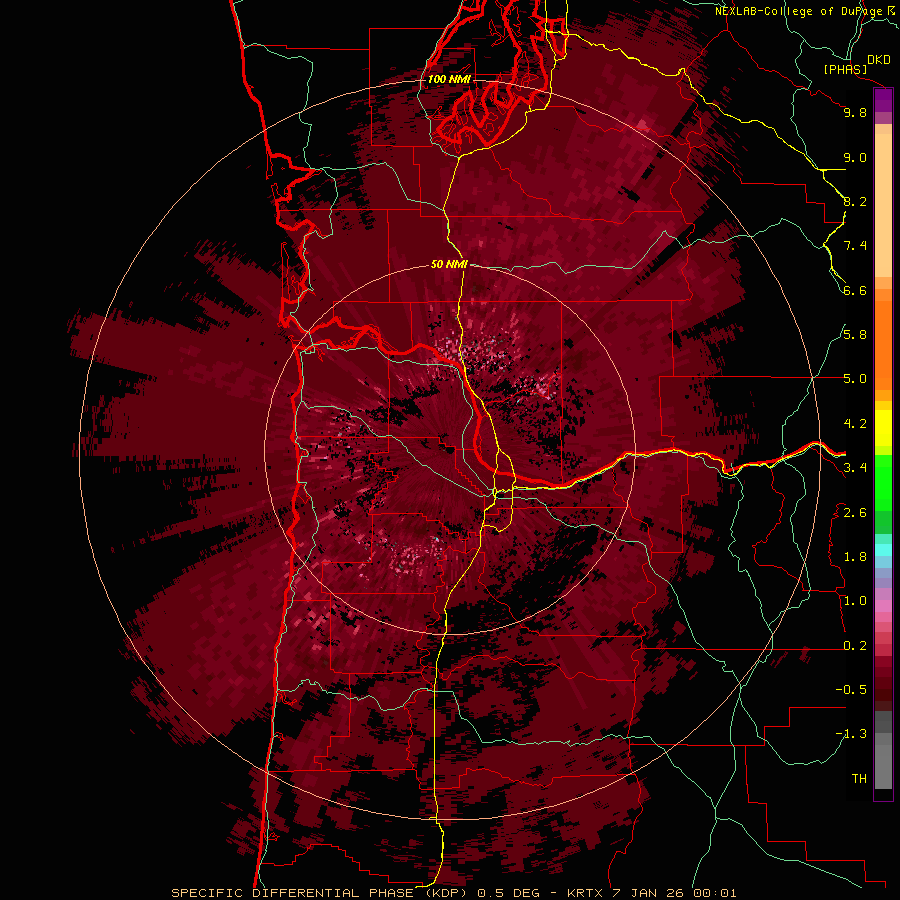Click the -1.3 value on color scale
The width and height of the screenshot is (900, 900).
coord(851,734)
